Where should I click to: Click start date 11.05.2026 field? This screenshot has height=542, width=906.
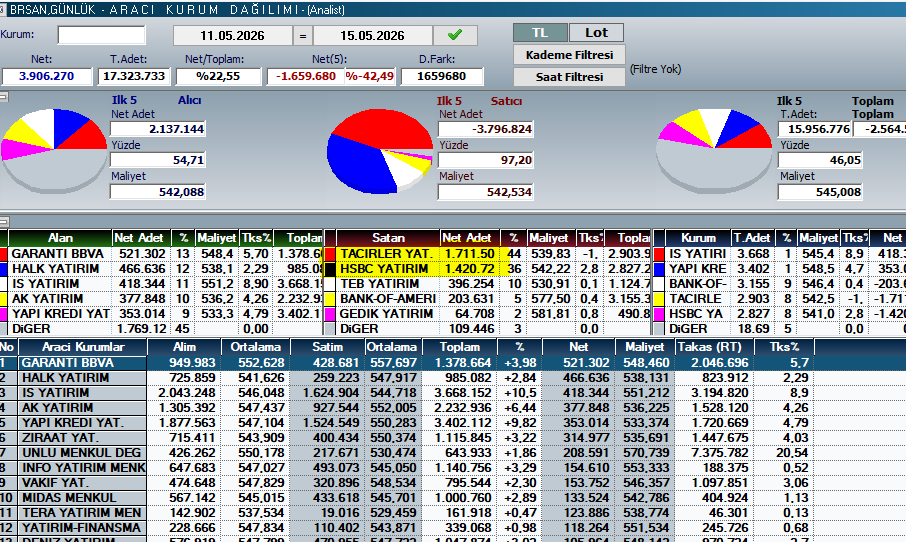tap(232, 35)
